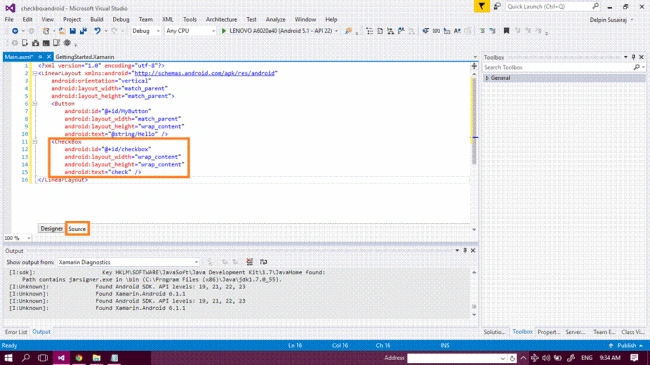This screenshot has height=365, width=650.
Task: Click the Save icon in the toolbar
Action: click(73, 31)
